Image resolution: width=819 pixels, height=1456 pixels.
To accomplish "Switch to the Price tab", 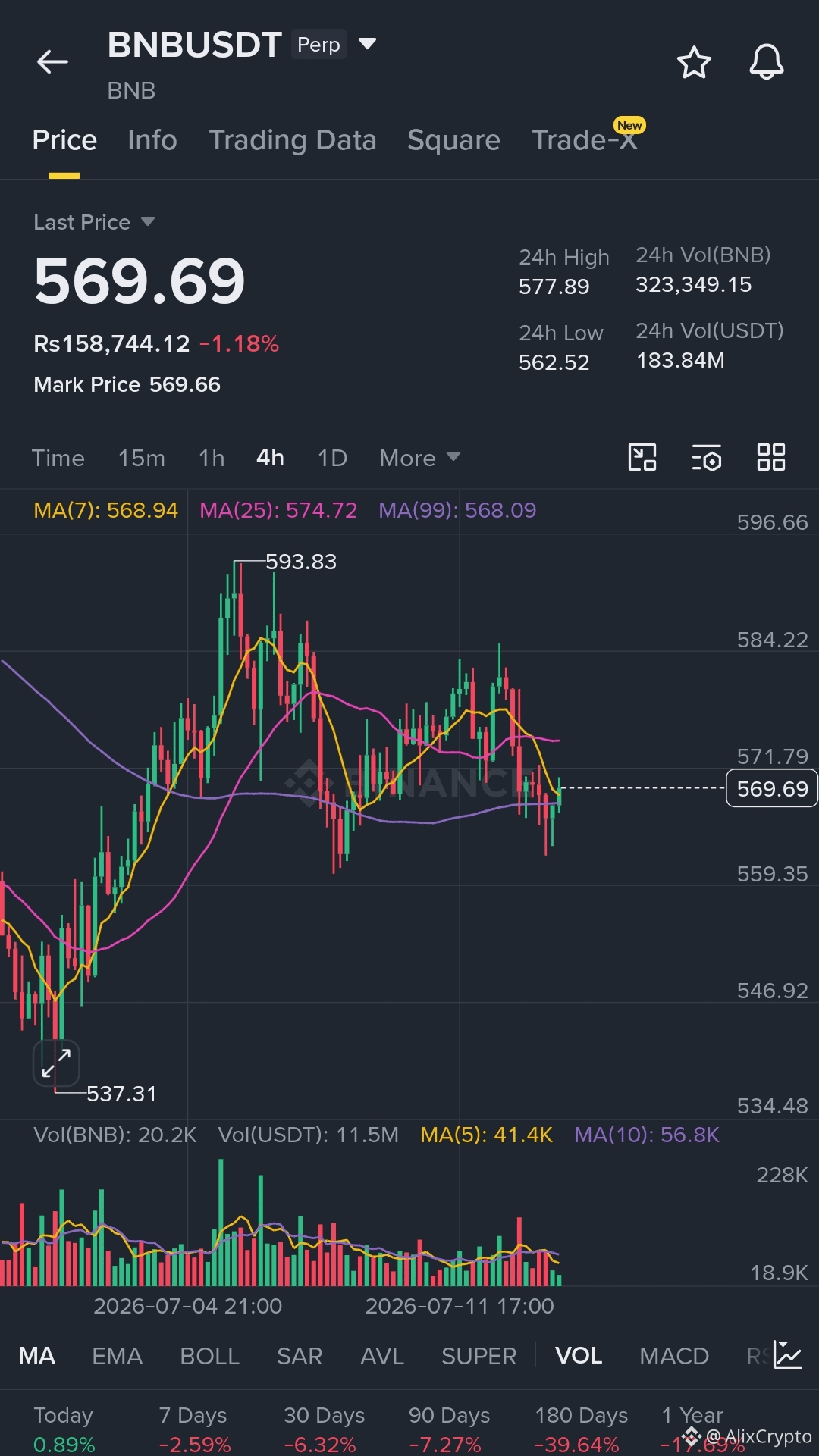I will (64, 140).
